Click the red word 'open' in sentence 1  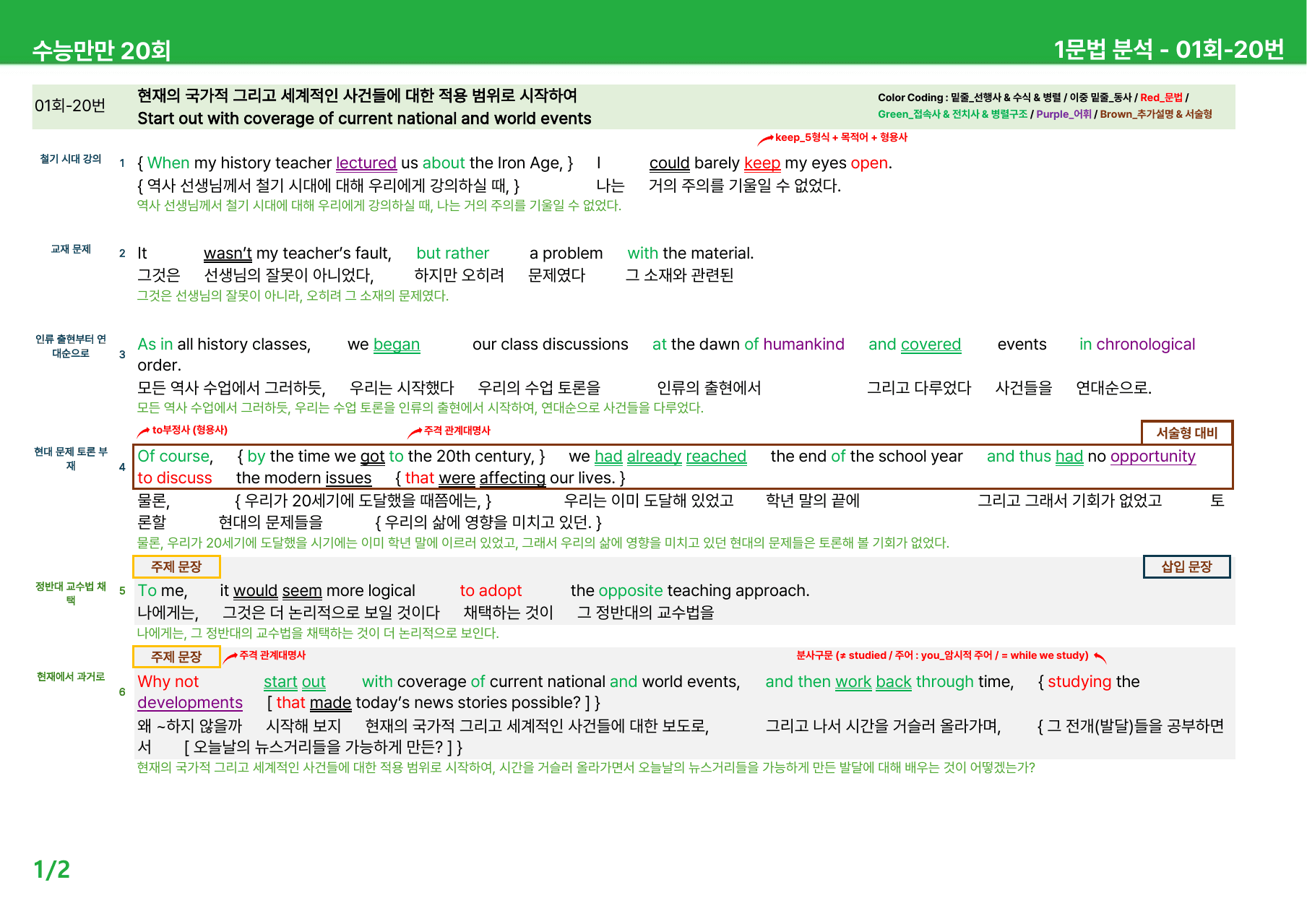pyautogui.click(x=869, y=163)
